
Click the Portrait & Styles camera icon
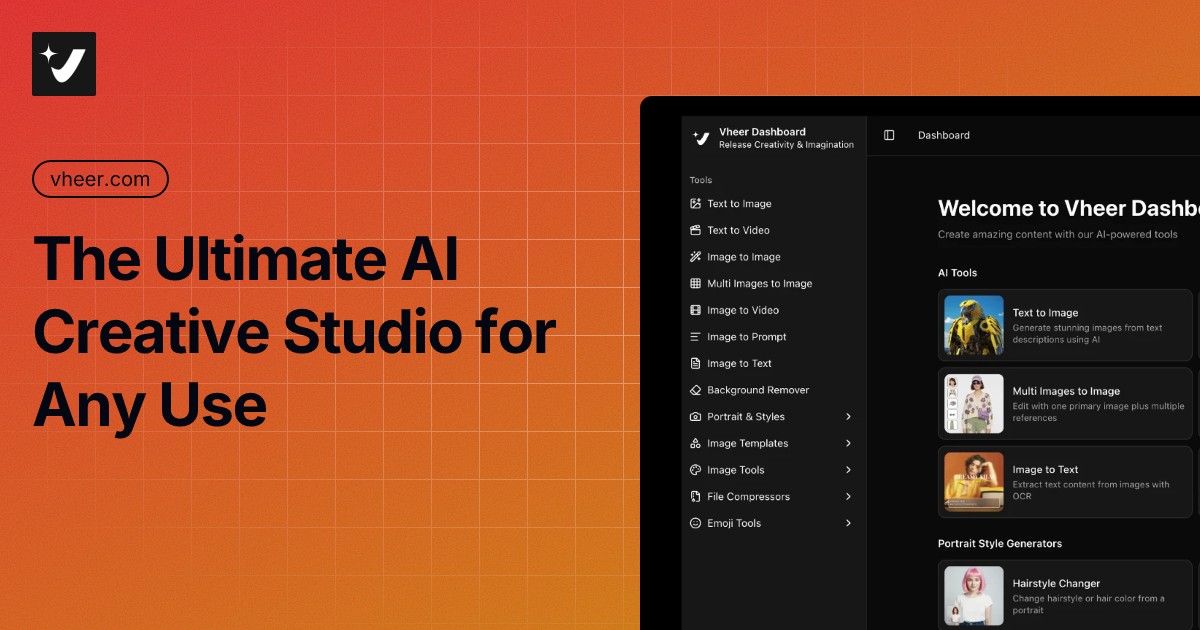(x=696, y=417)
